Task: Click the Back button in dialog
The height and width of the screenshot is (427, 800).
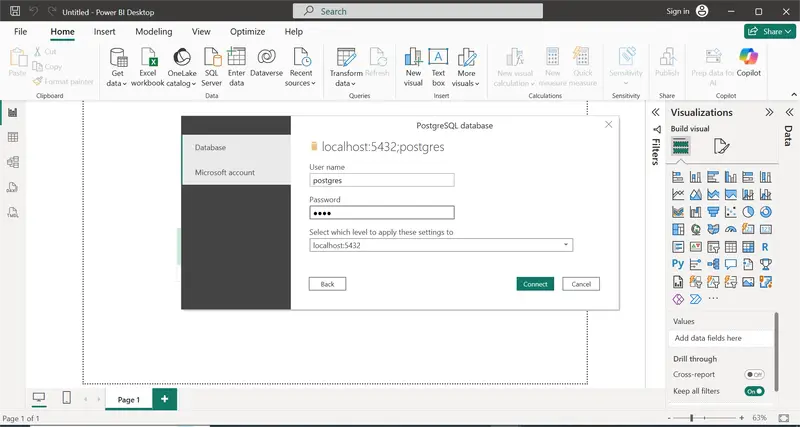Action: pyautogui.click(x=328, y=284)
